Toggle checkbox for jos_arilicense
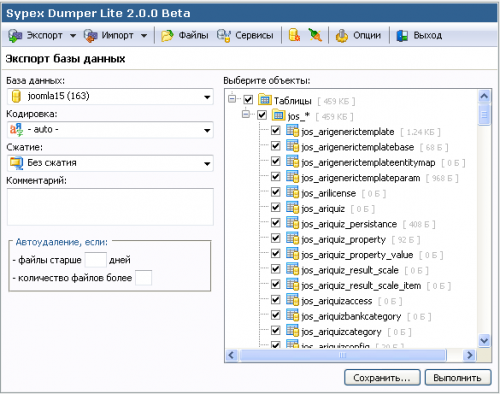Screen dimensions: 500x394 275,192
